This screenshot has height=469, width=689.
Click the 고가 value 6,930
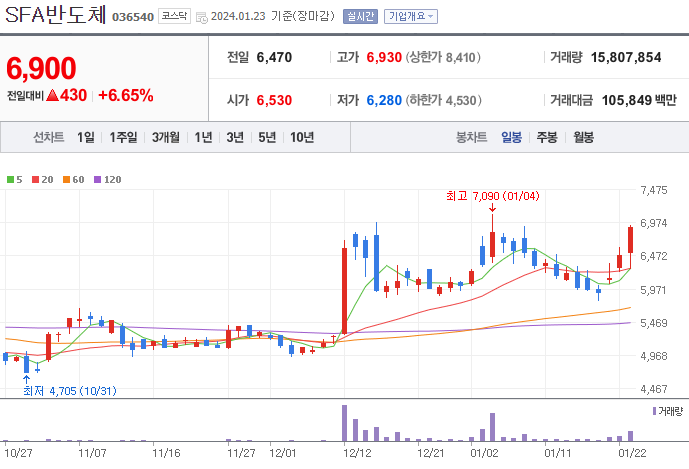(x=384, y=58)
